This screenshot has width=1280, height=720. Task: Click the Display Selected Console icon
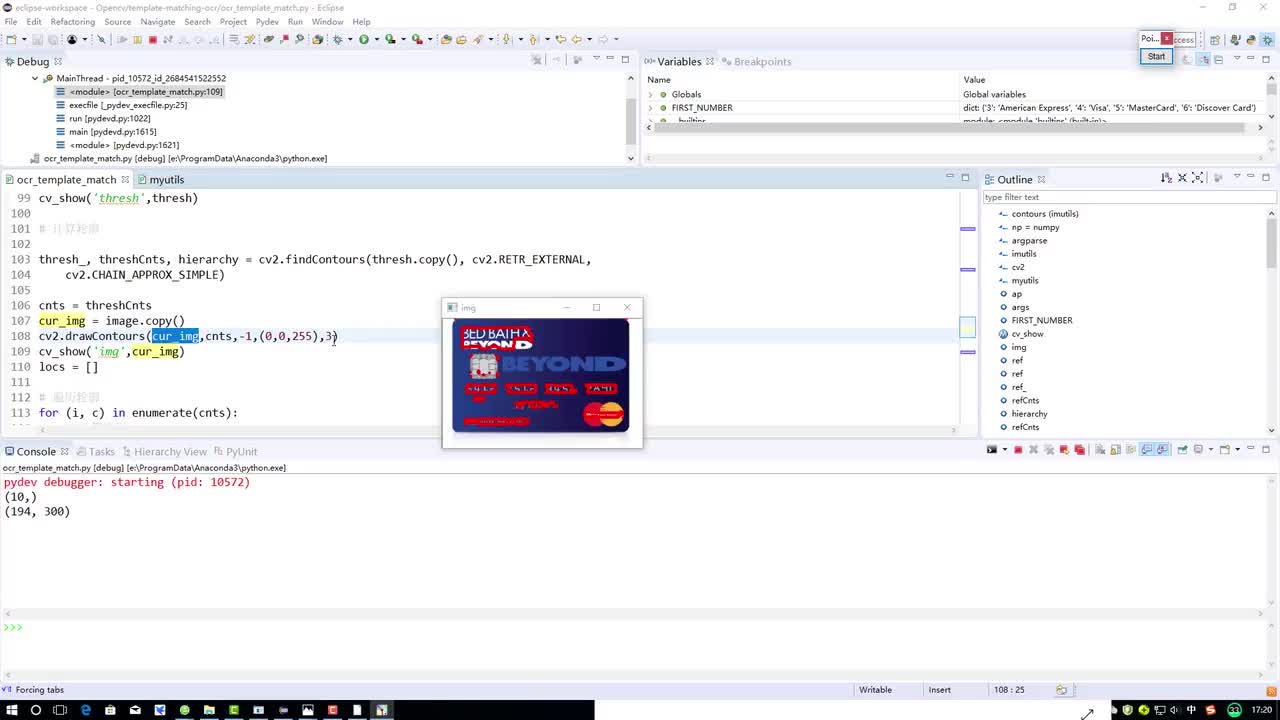coord(1198,450)
